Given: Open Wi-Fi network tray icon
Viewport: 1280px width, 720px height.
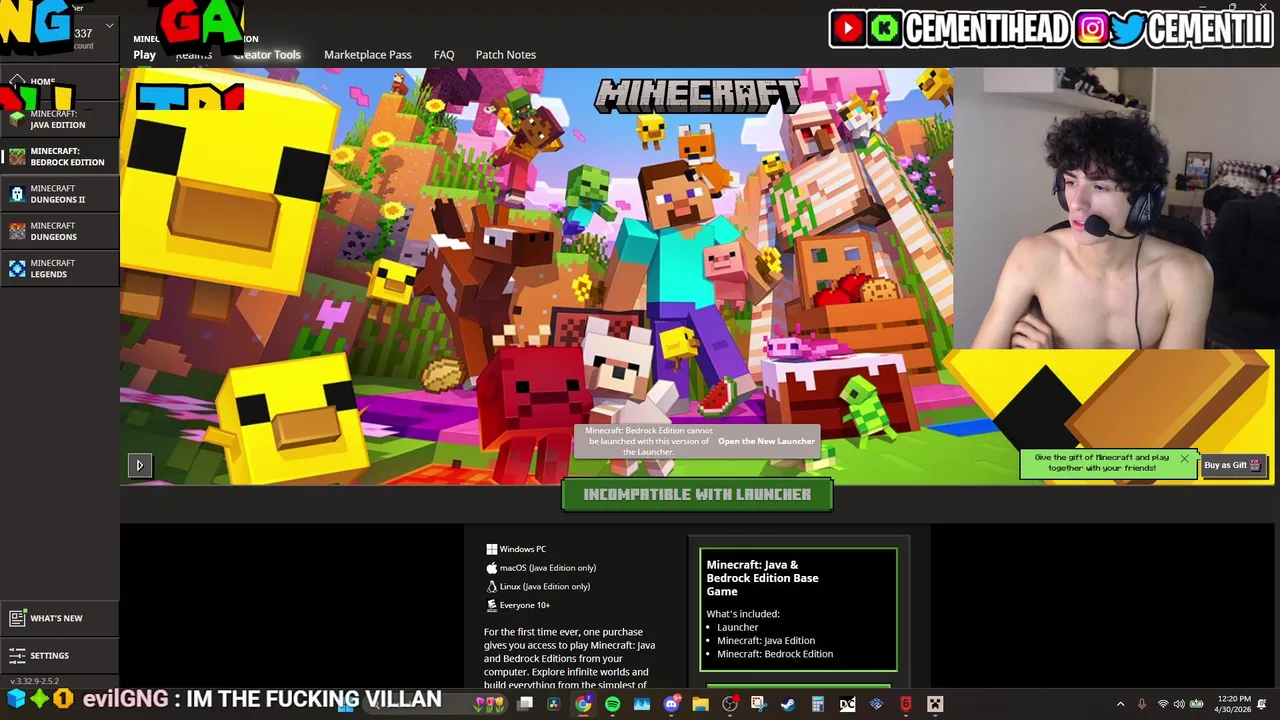Looking at the screenshot, I should coord(1163,704).
